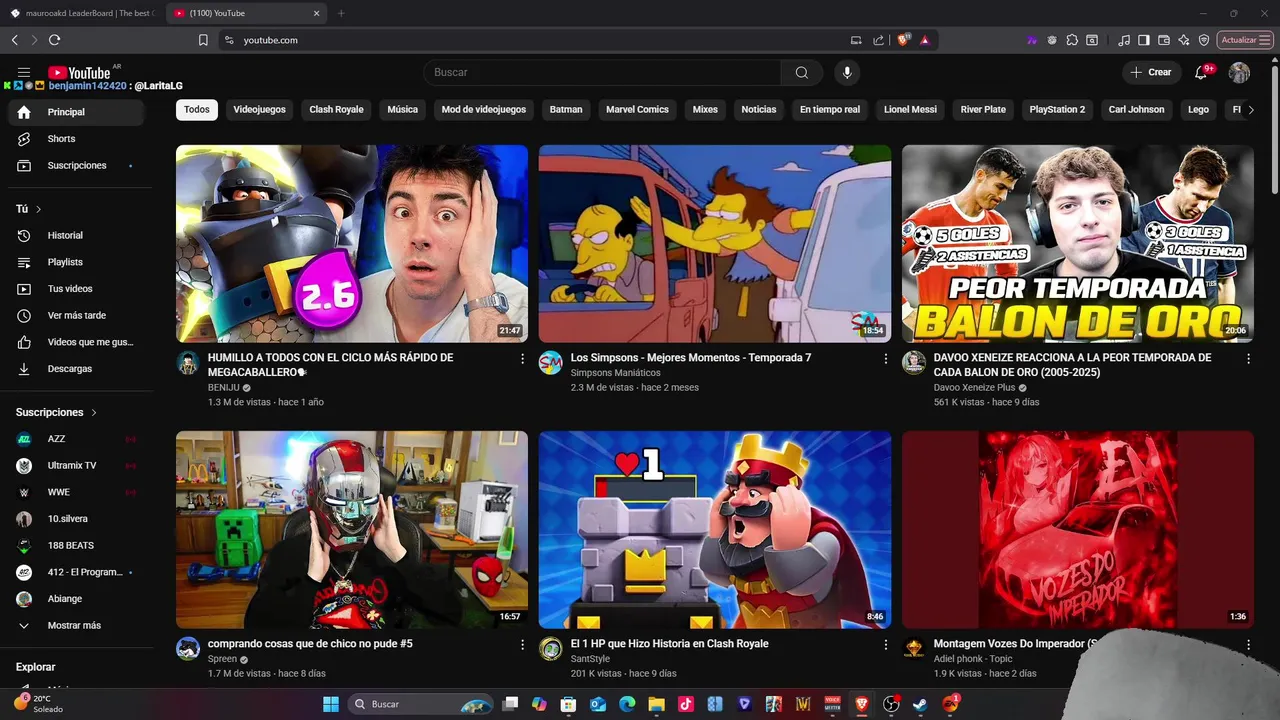Open a new browser tab
Screen dimensions: 1280x720
pos(341,13)
